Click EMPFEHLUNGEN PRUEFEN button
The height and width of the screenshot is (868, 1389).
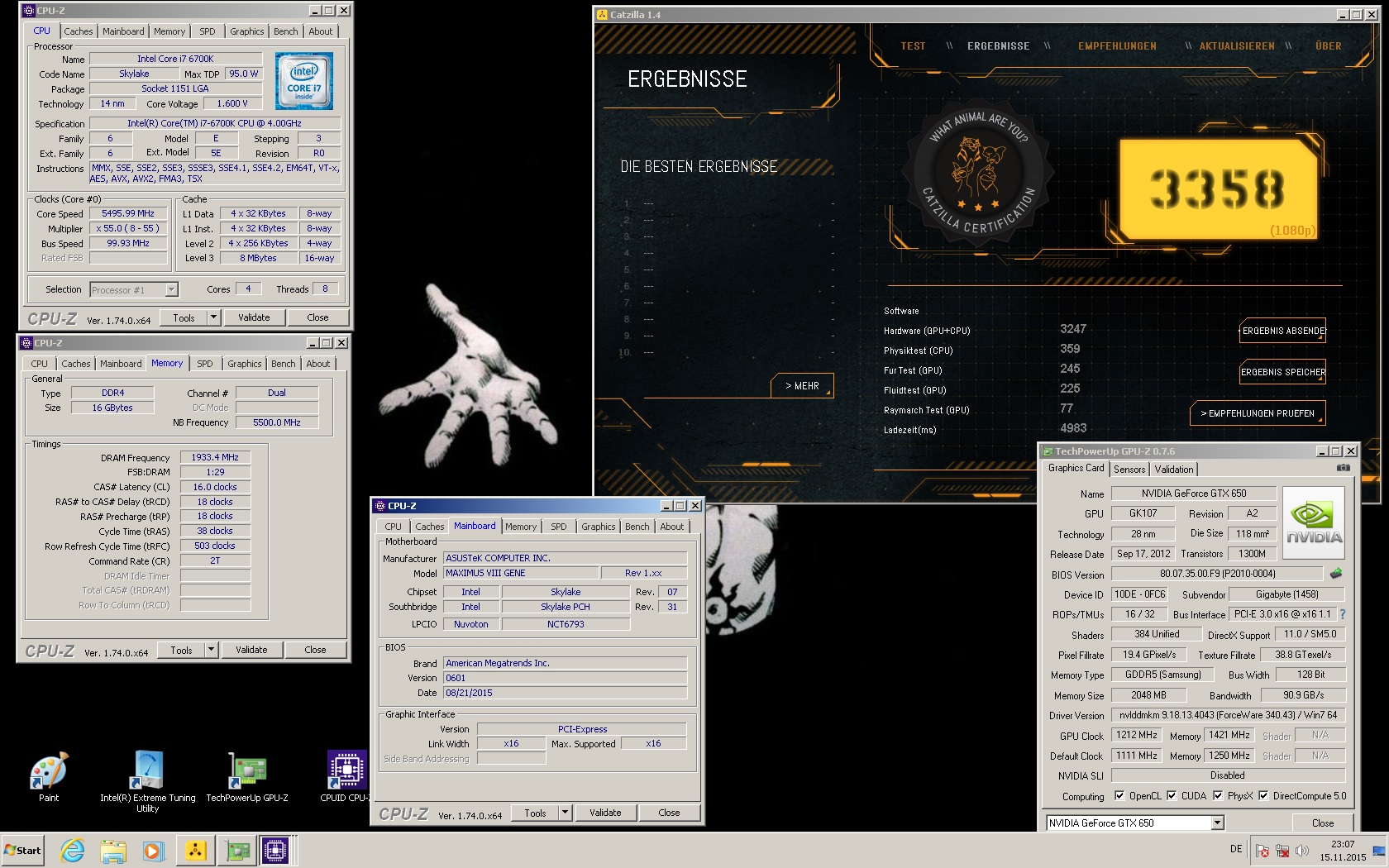[1258, 413]
